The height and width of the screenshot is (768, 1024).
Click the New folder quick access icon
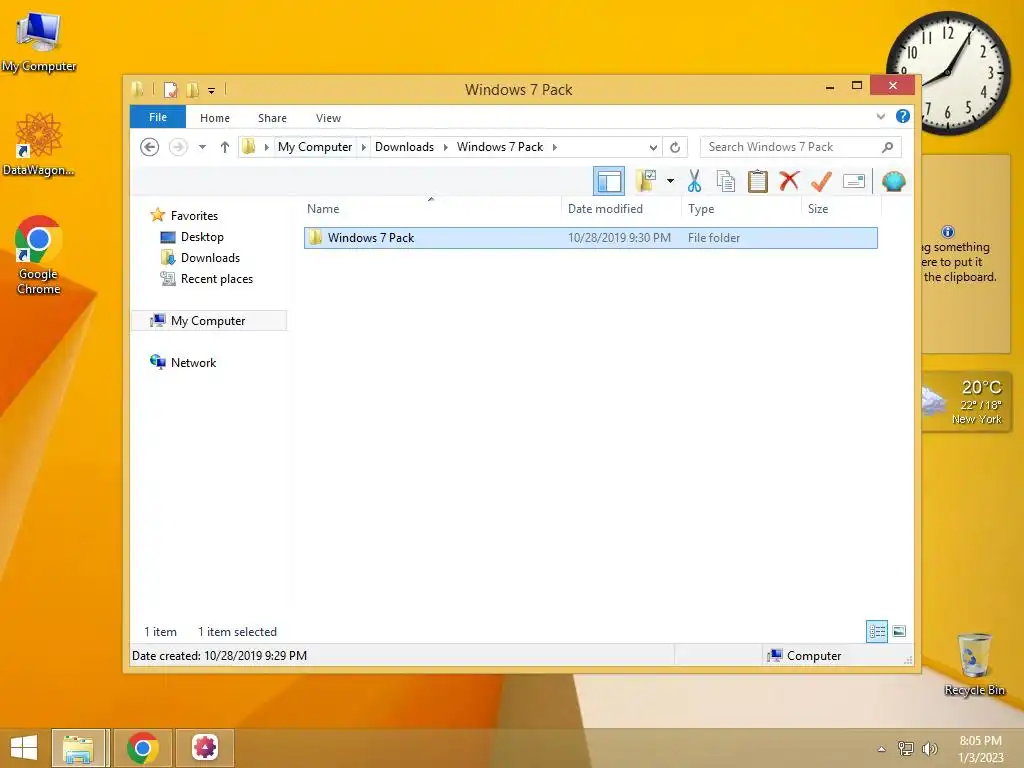[193, 89]
